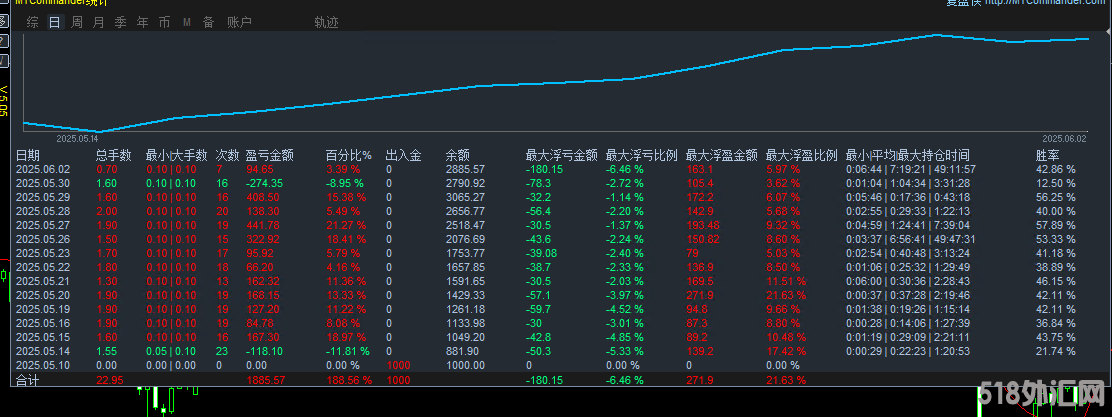The width and height of the screenshot is (1112, 417).
Task: Click the 12.50 % win rate
Action: click(1056, 184)
